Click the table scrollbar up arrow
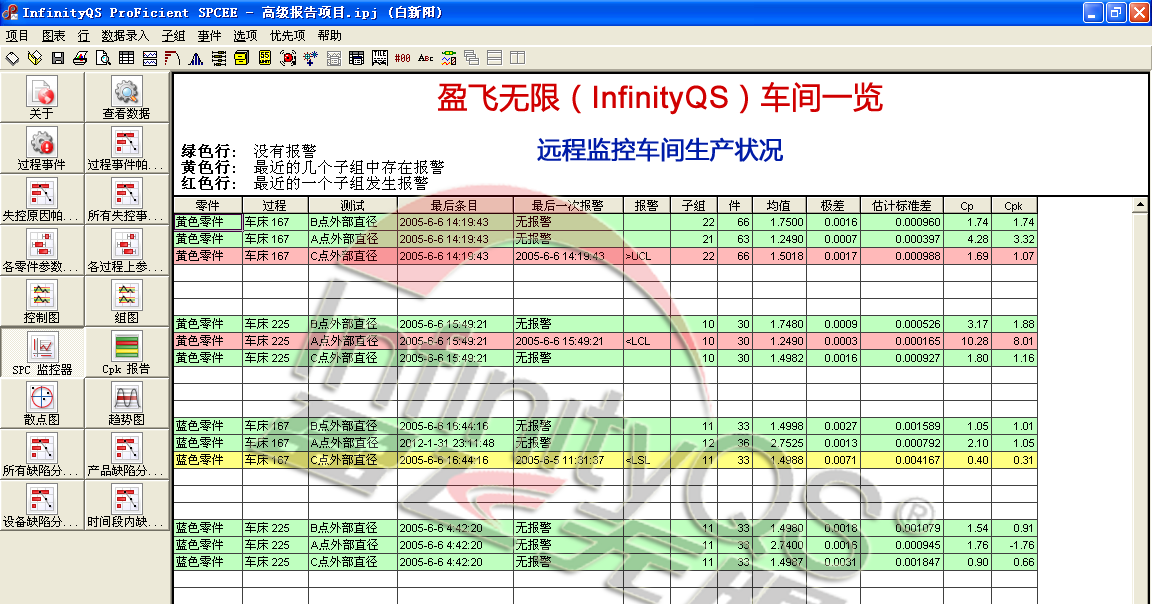Viewport: 1152px width, 604px height. click(1140, 205)
